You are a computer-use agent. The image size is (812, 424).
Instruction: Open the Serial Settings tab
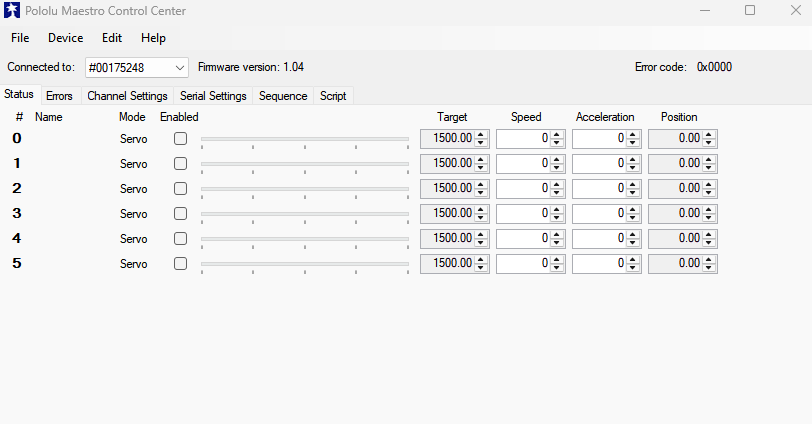click(x=213, y=96)
